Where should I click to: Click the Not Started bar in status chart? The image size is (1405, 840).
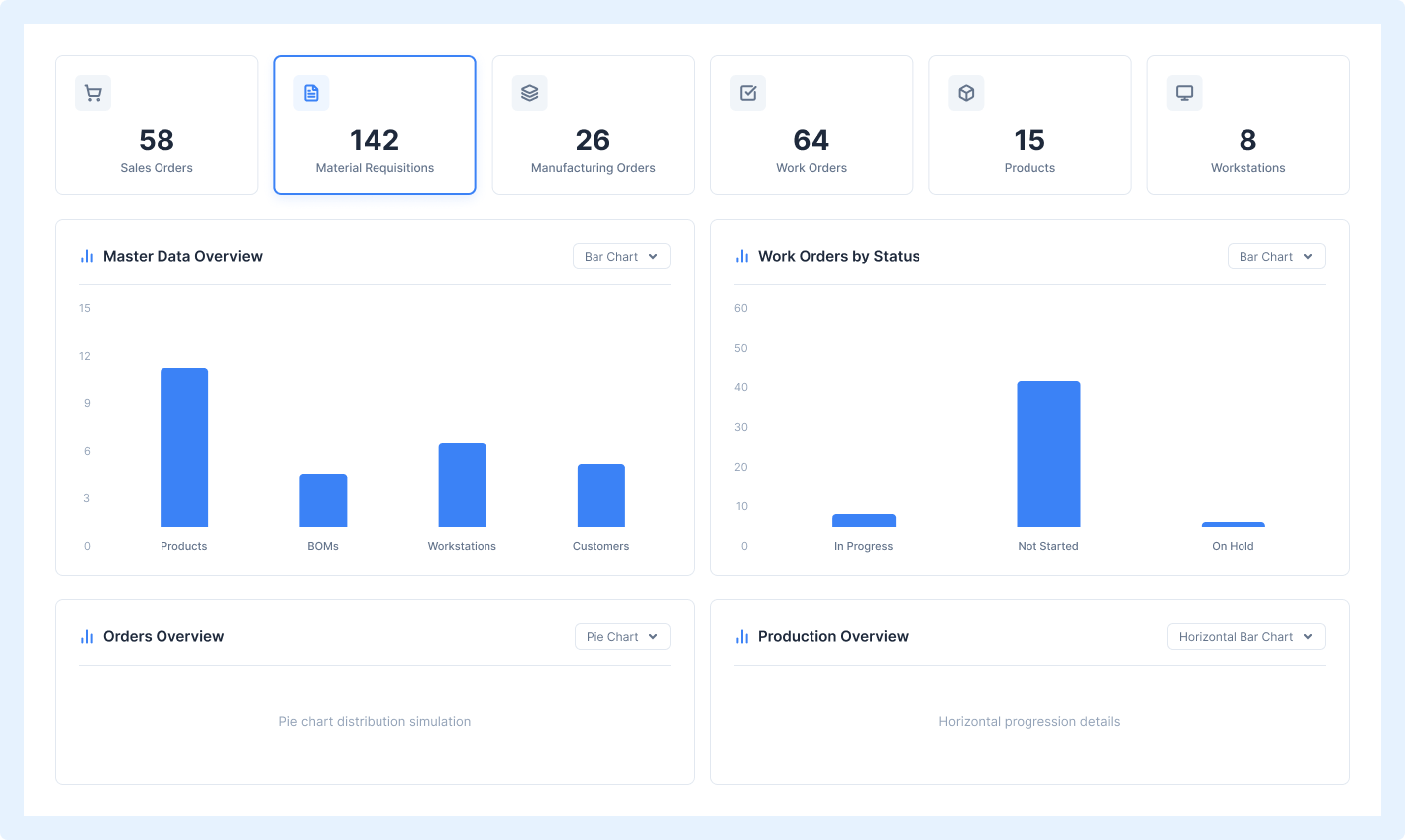pyautogui.click(x=1048, y=455)
